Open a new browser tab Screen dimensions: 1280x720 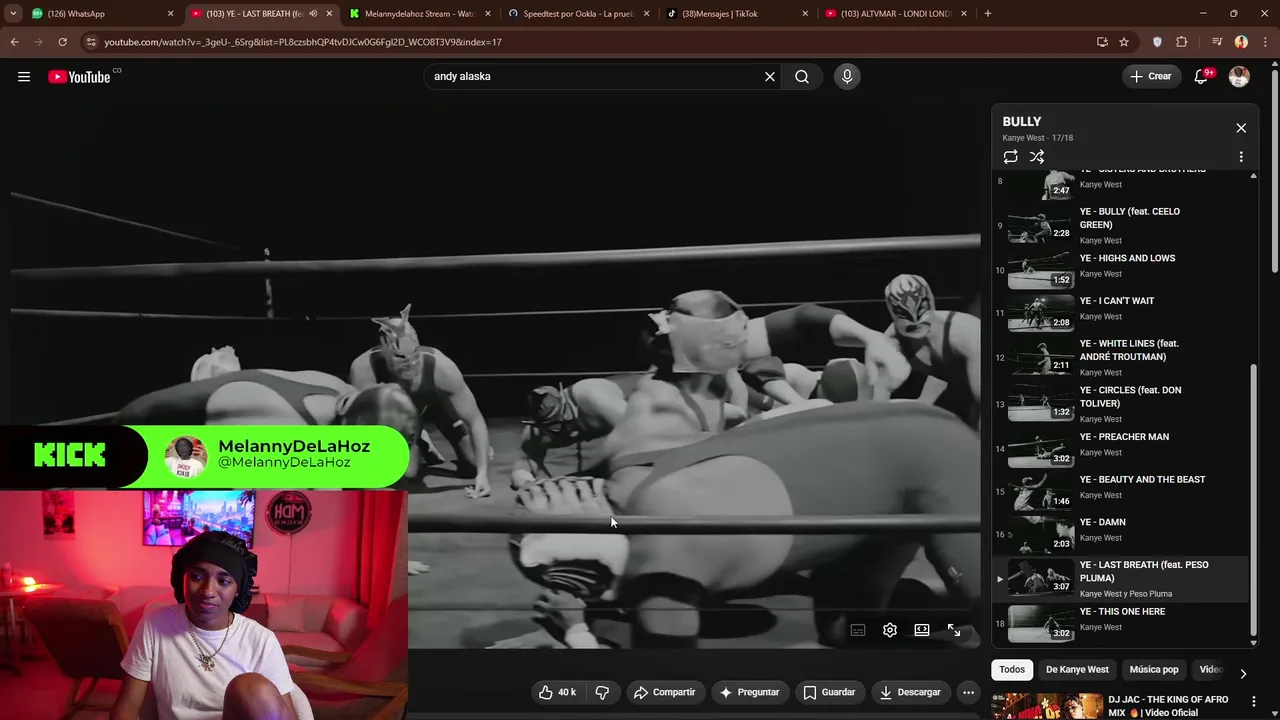(x=987, y=13)
